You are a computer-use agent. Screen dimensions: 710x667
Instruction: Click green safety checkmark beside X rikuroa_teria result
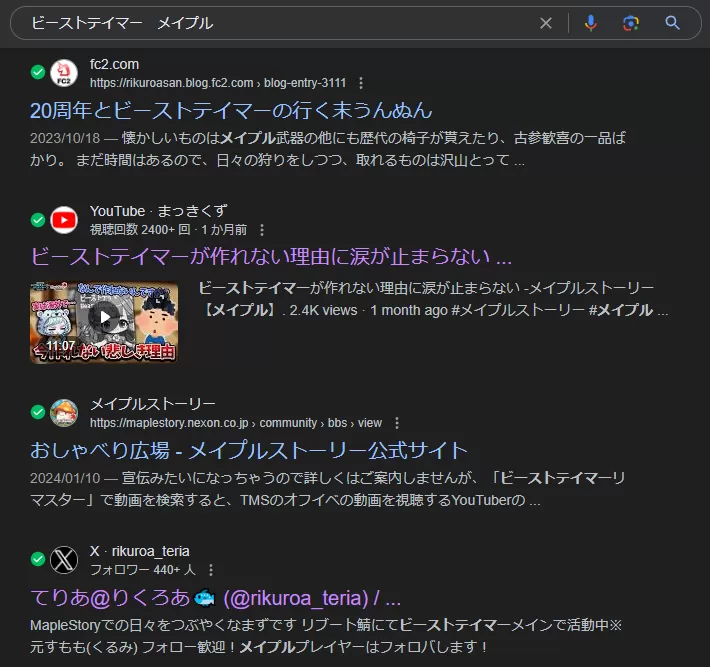click(x=38, y=559)
